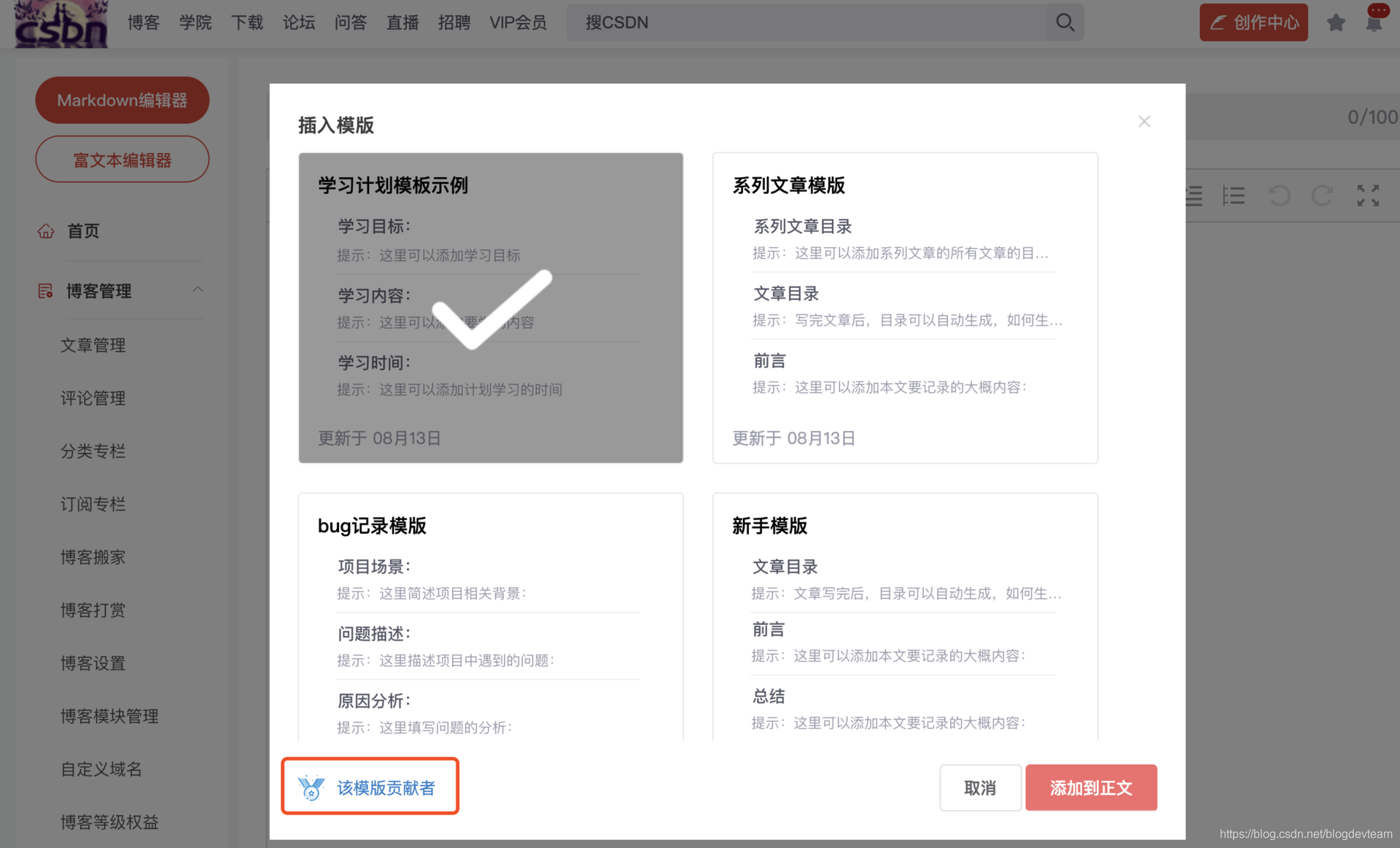Screen dimensions: 1400x848
Task: Deselect the 学习计划模板示例 template card
Action: (x=490, y=308)
